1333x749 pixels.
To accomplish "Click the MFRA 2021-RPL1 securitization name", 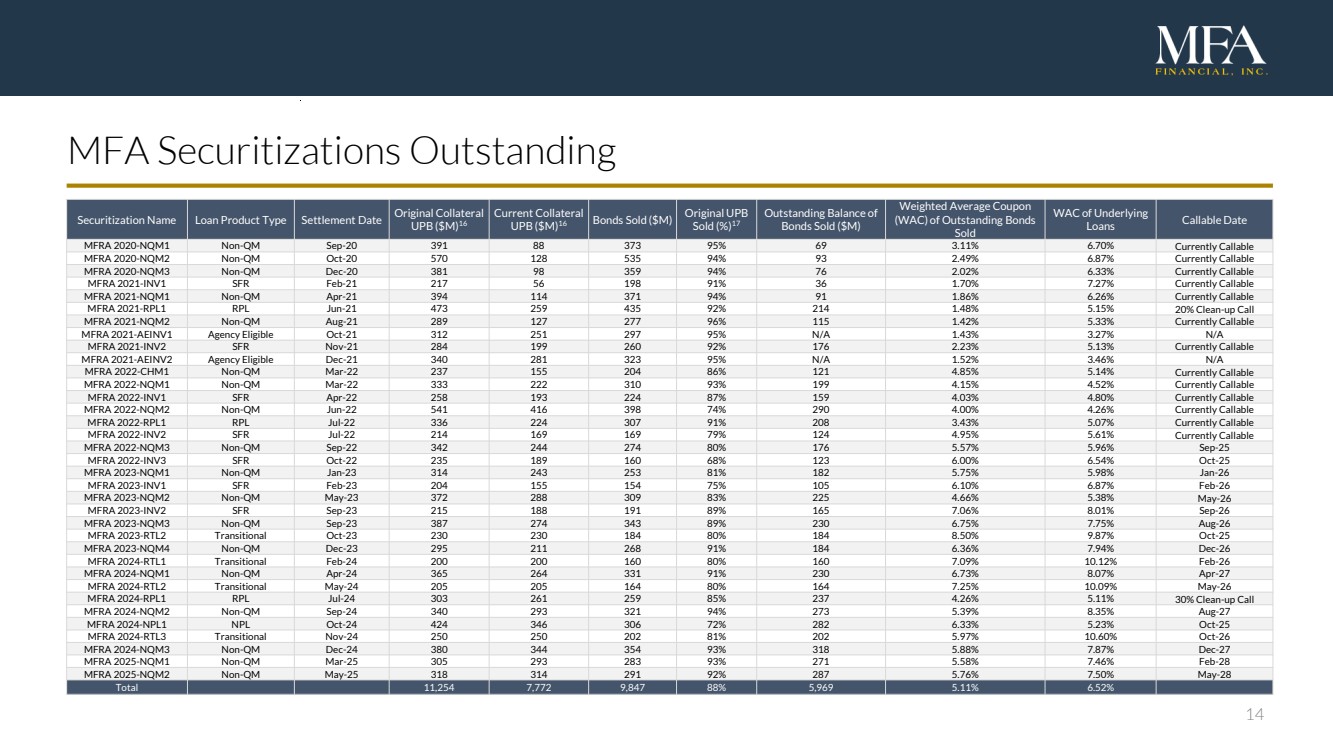I will click(127, 309).
